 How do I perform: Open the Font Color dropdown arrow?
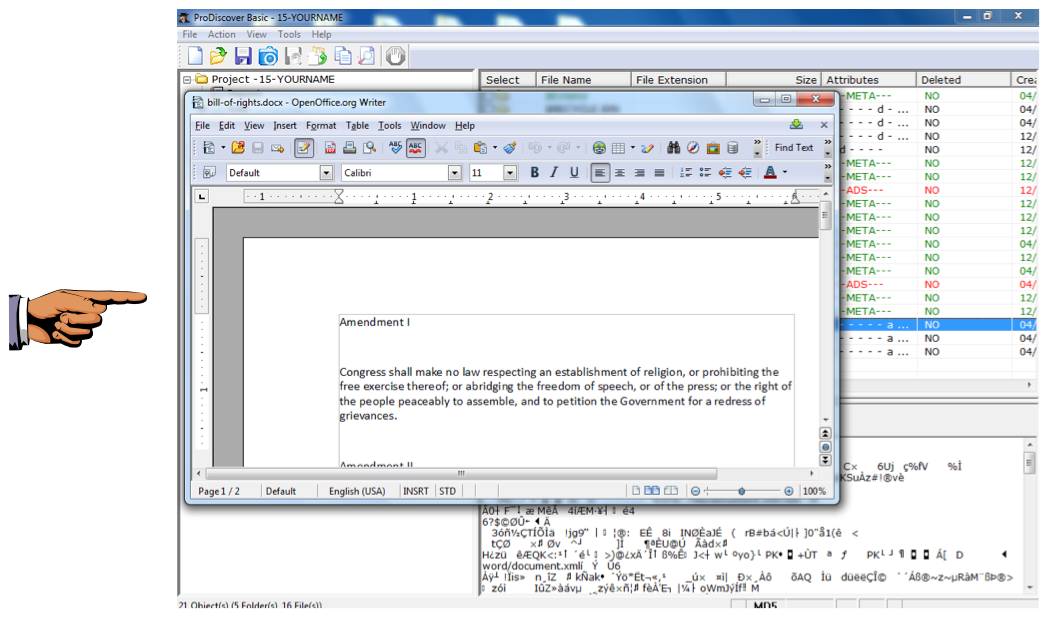point(785,173)
